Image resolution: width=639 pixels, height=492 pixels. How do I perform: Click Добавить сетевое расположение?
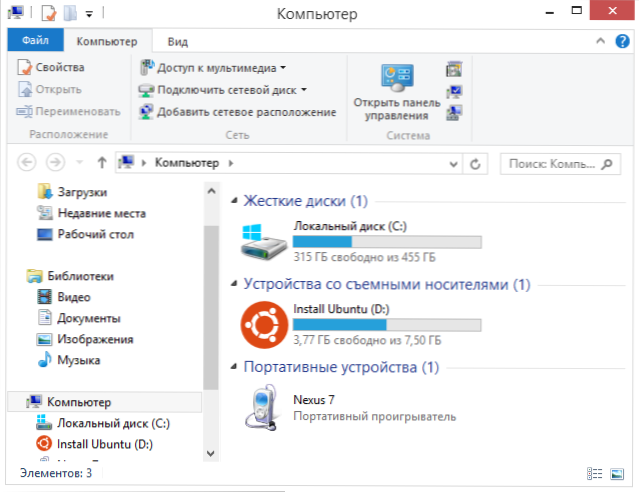point(237,112)
